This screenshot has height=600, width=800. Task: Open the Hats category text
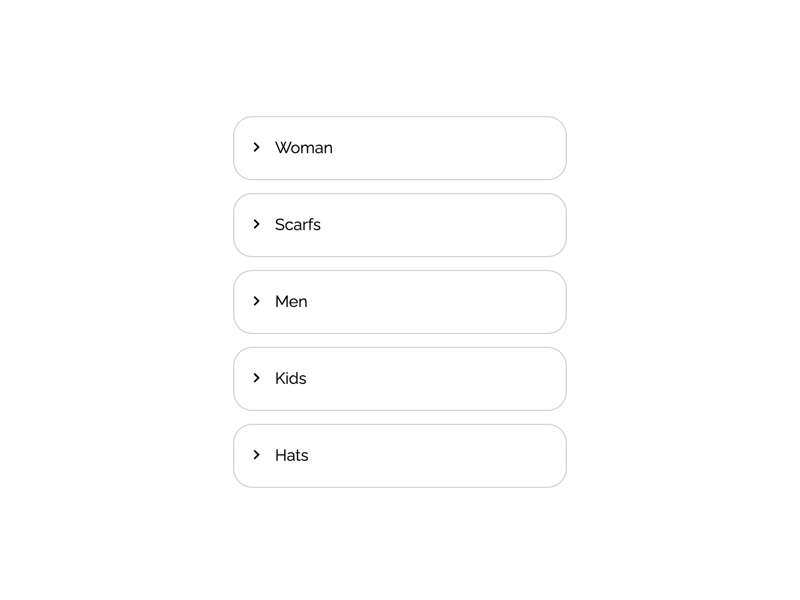point(292,456)
